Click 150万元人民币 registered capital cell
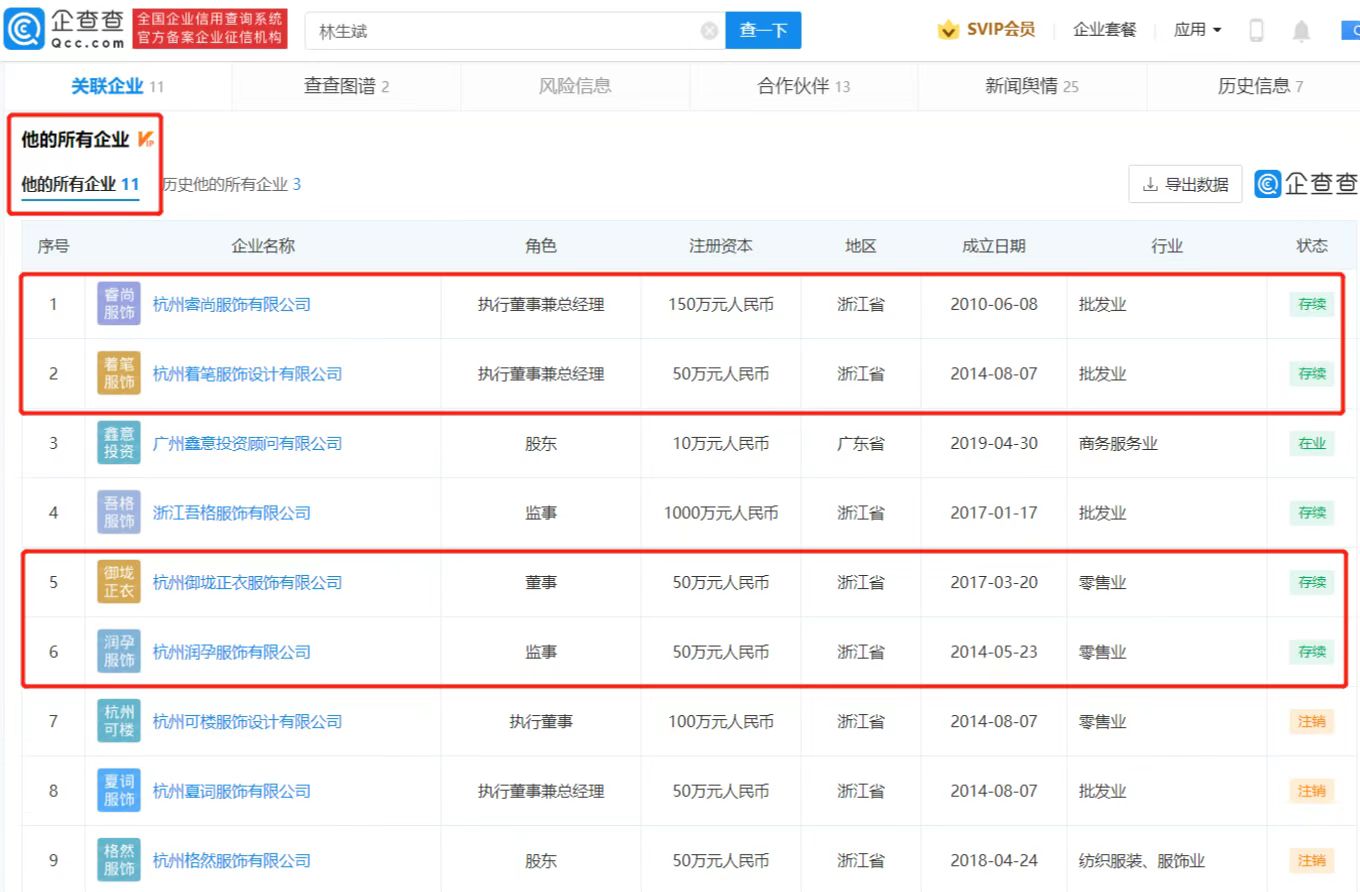Viewport: 1360px width, 892px height. (721, 304)
